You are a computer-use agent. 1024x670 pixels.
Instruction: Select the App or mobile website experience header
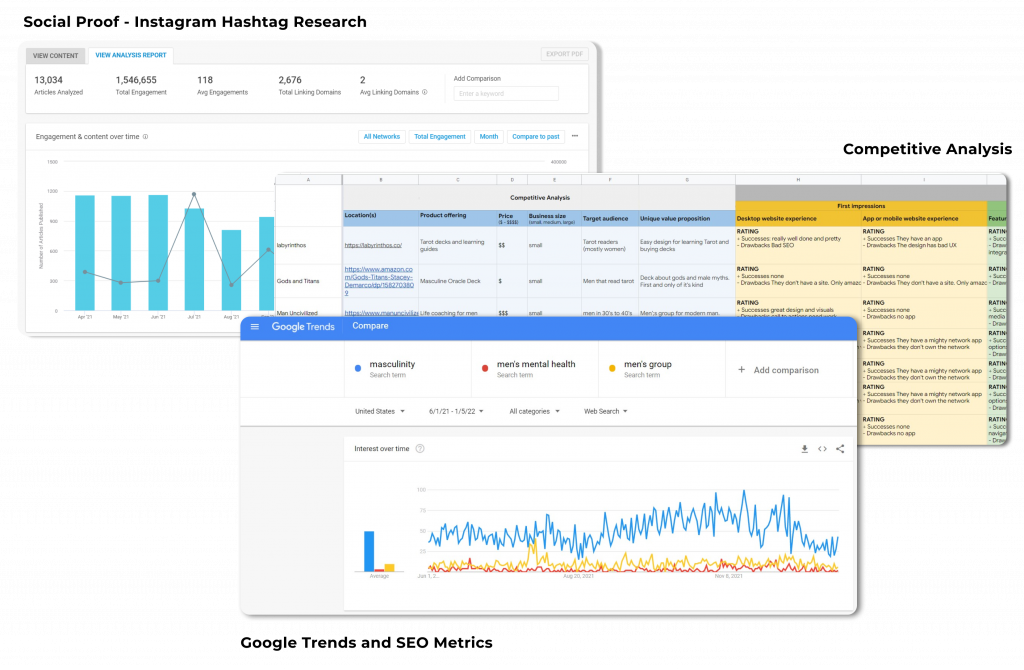(924, 218)
